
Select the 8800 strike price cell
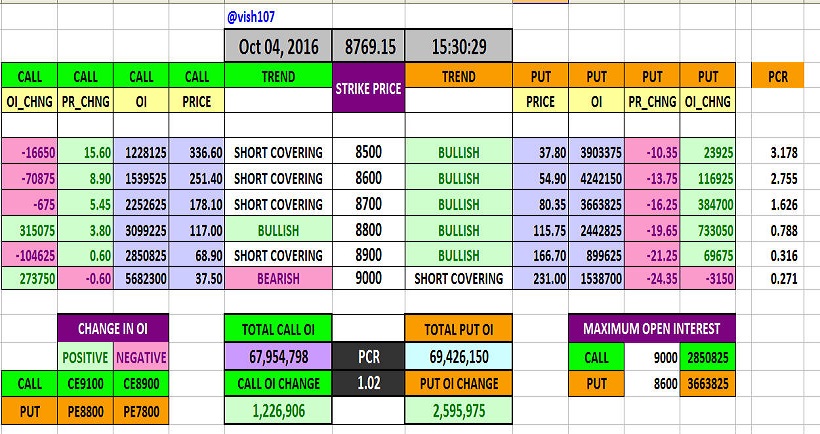[x=369, y=230]
